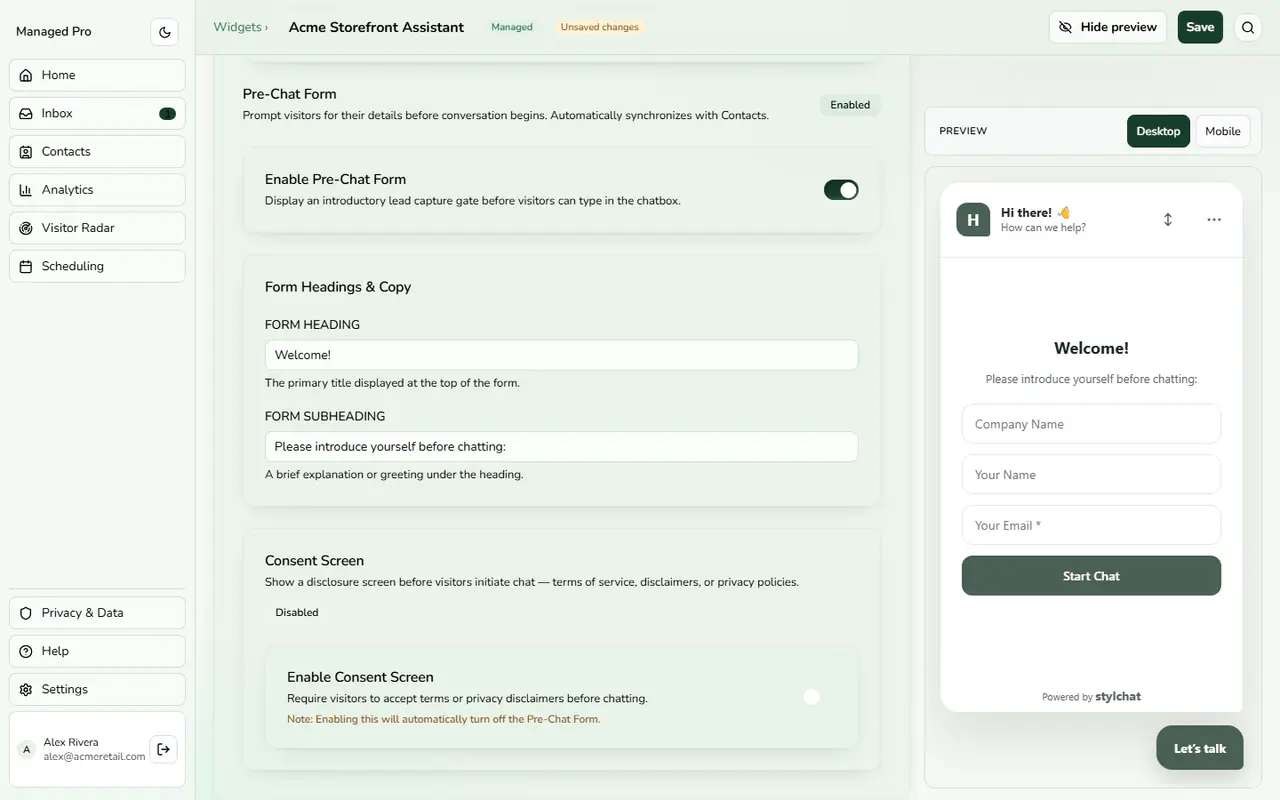Click the Your Email preview field
Image resolution: width=1280 pixels, height=800 pixels.
coord(1091,525)
